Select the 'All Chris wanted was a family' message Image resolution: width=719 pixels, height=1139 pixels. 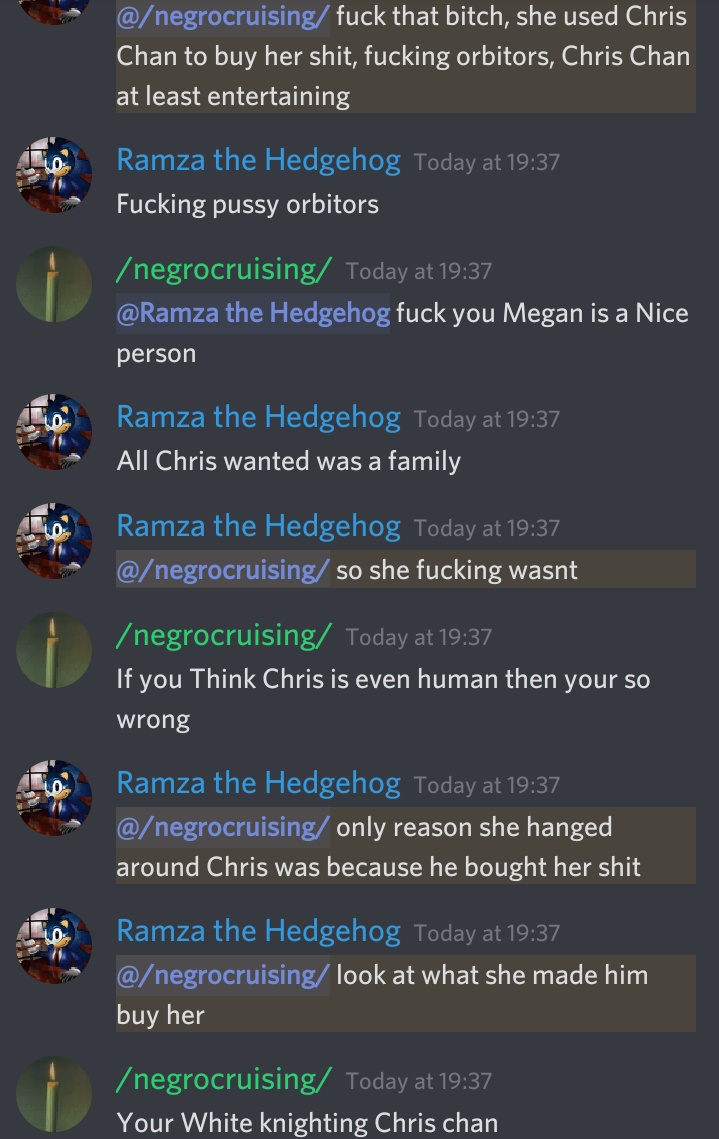click(288, 461)
